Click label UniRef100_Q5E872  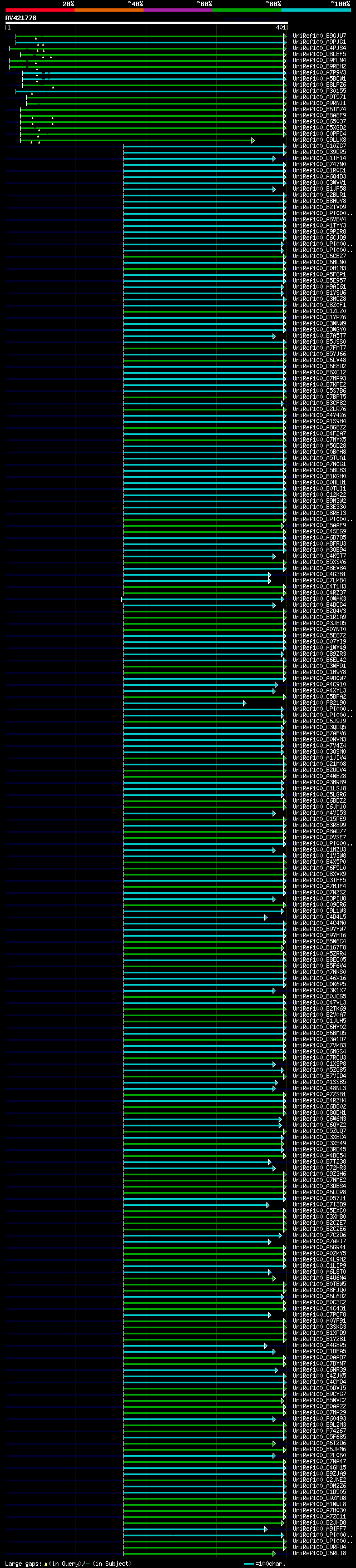pos(319,635)
